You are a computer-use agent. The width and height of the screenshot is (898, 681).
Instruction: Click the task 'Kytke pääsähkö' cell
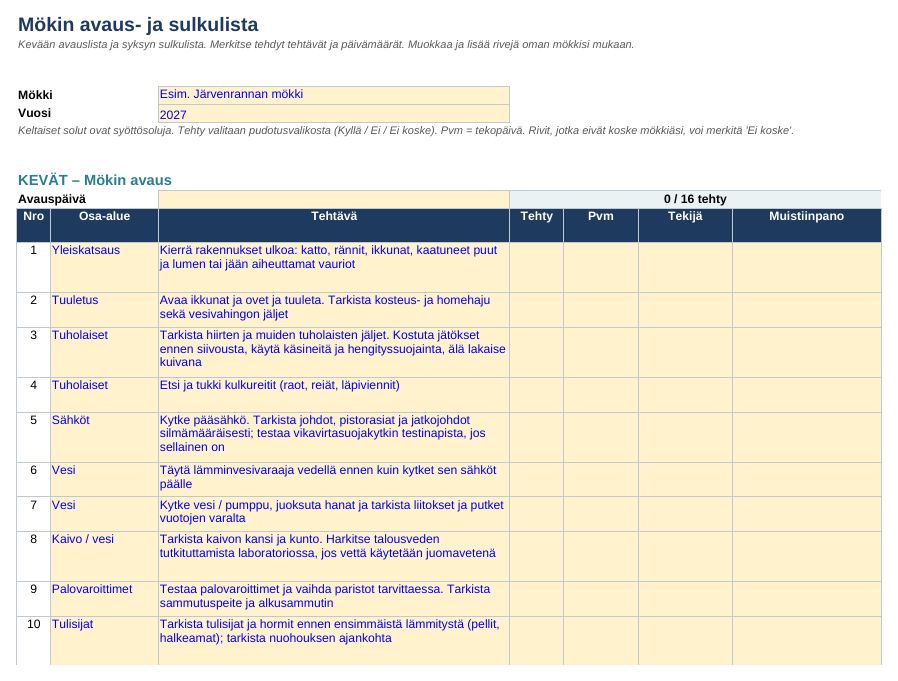(334, 438)
